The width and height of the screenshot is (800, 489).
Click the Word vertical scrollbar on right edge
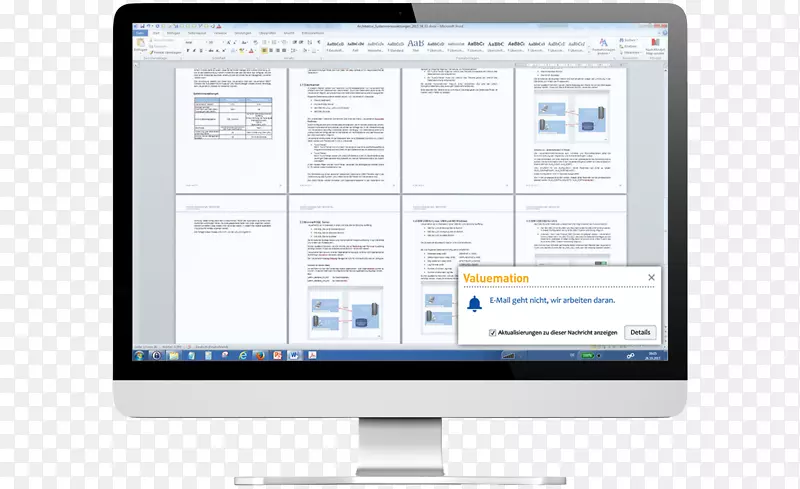[665, 204]
